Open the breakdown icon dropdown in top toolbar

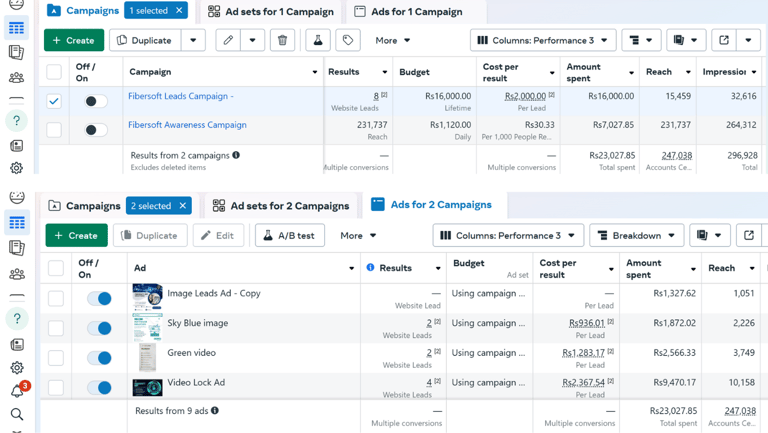click(641, 40)
